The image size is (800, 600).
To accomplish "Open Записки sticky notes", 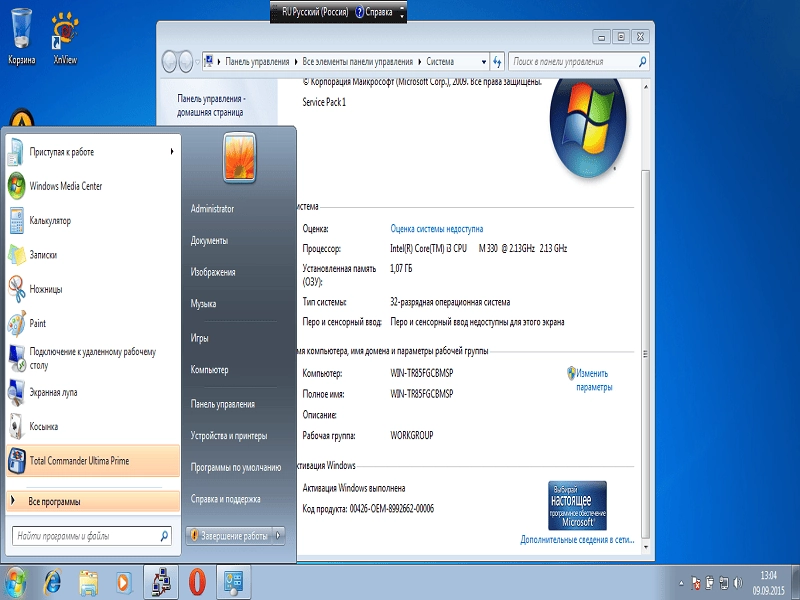I will [x=93, y=255].
